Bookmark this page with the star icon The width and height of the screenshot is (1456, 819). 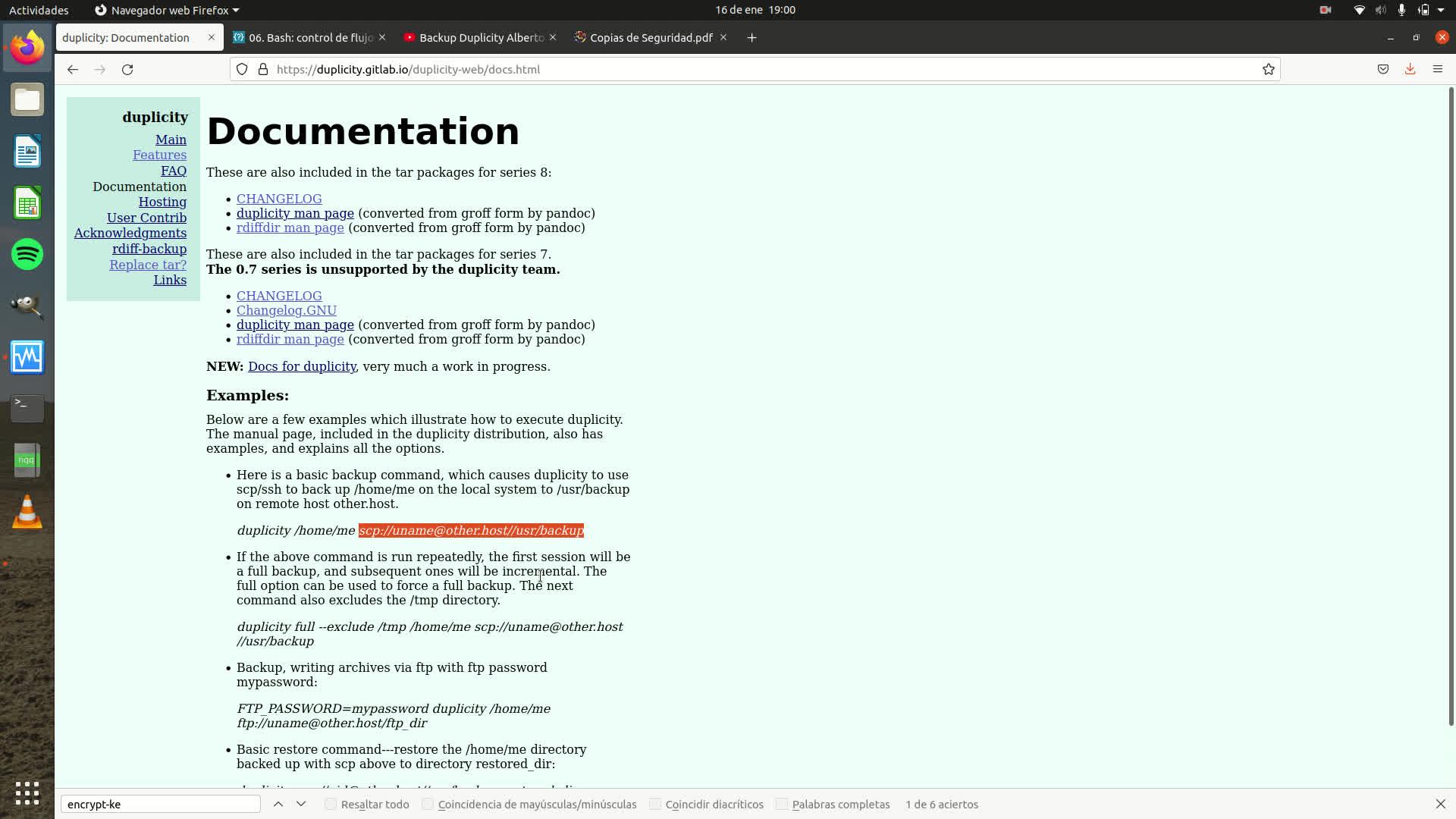pos(1268,69)
